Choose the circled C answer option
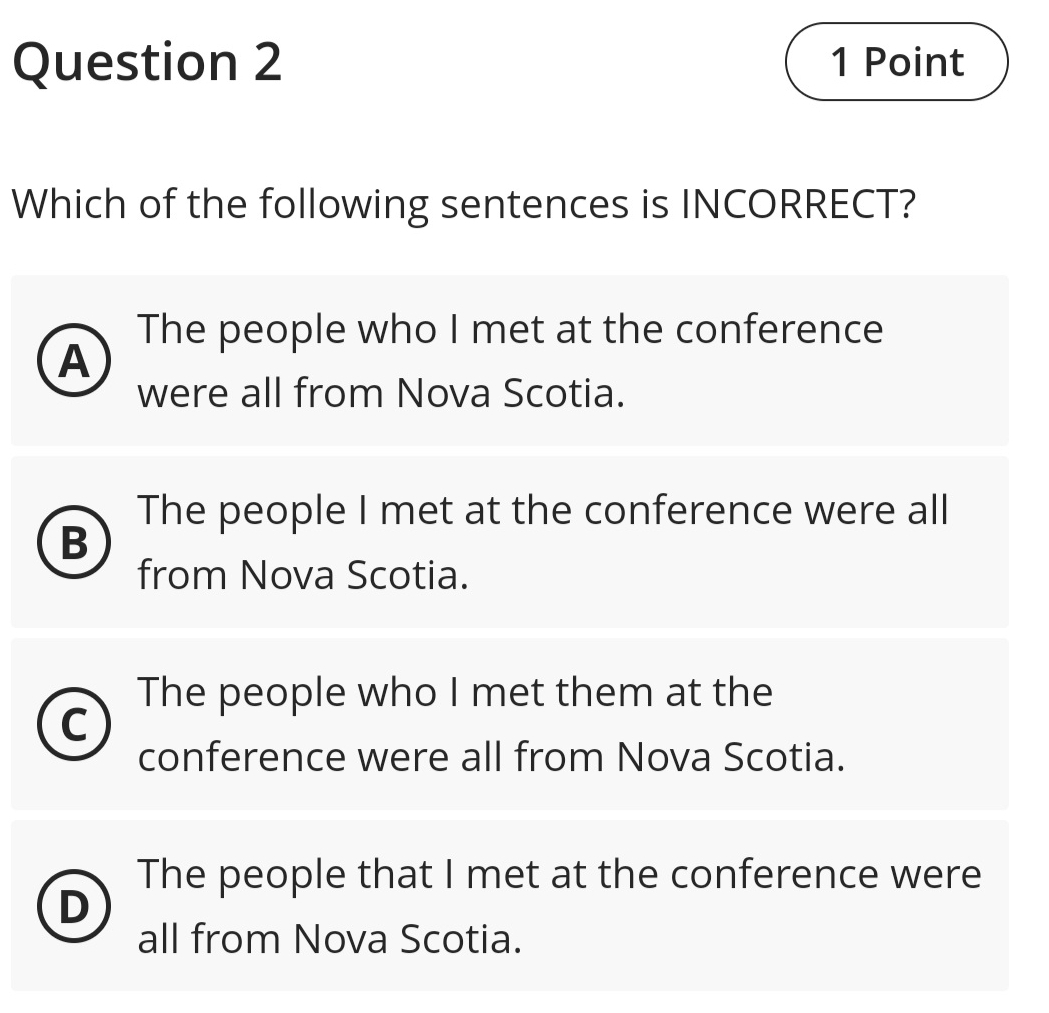 70,724
